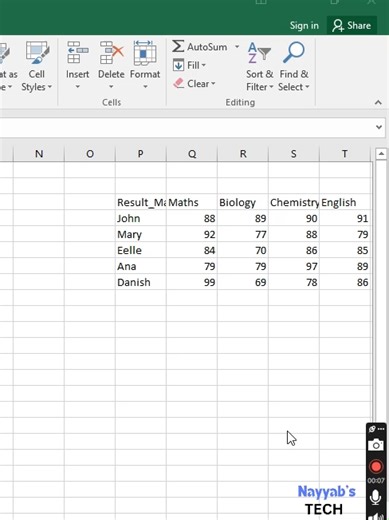
Task: Open recorder overlay more options
Action: 381,429
